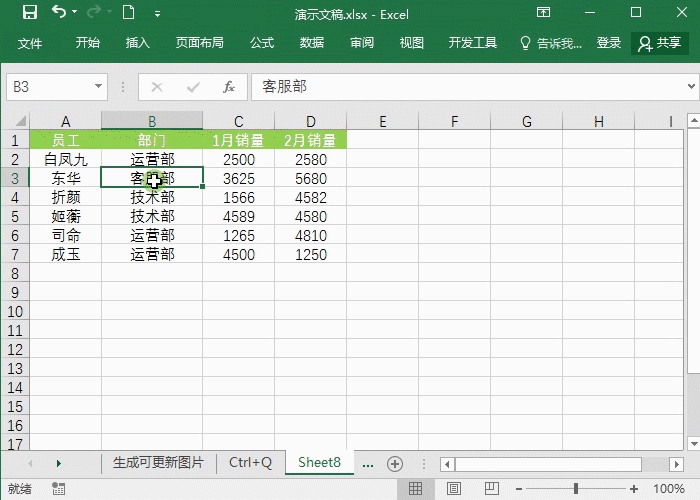Open the Name Box dropdown arrow
This screenshot has width=700, height=500.
[98, 87]
